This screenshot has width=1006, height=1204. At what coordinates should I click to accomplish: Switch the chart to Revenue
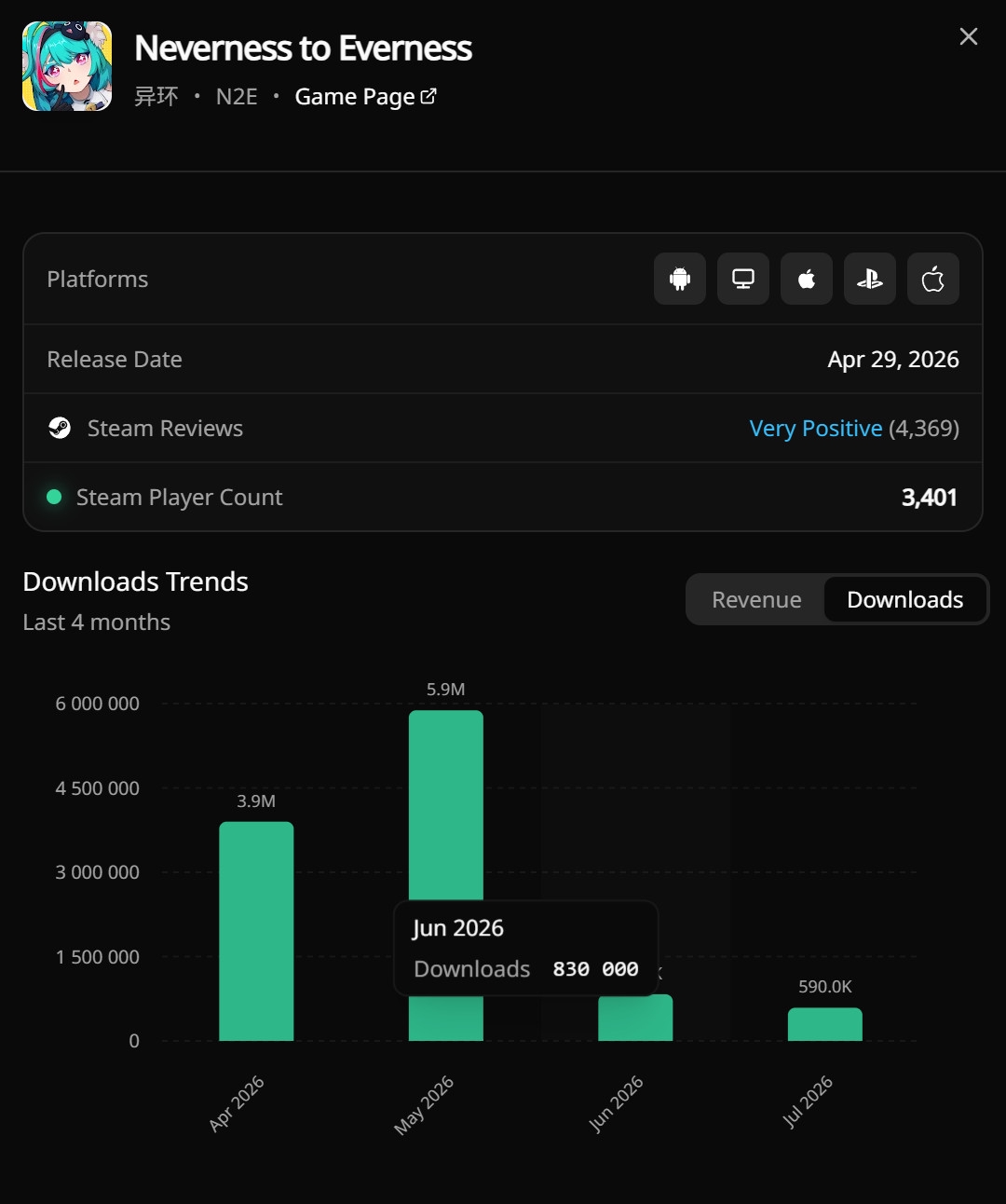click(x=756, y=599)
